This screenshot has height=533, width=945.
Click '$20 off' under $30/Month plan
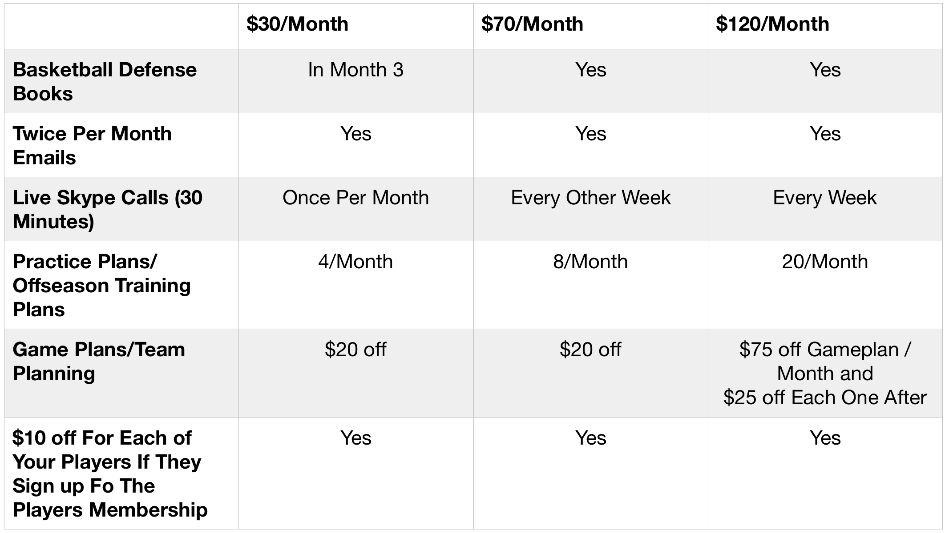pos(356,350)
